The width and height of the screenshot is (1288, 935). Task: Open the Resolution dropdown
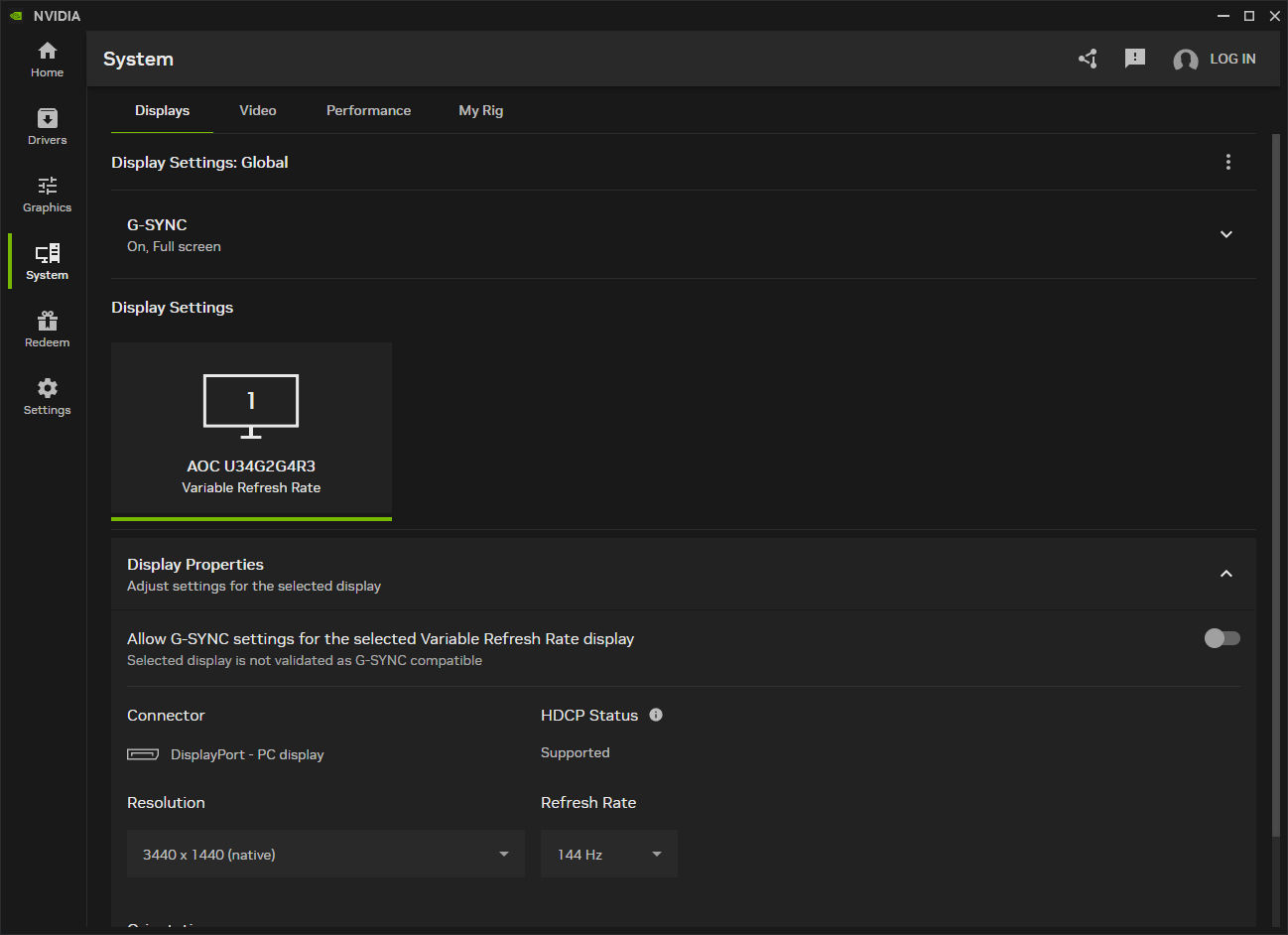pos(325,854)
